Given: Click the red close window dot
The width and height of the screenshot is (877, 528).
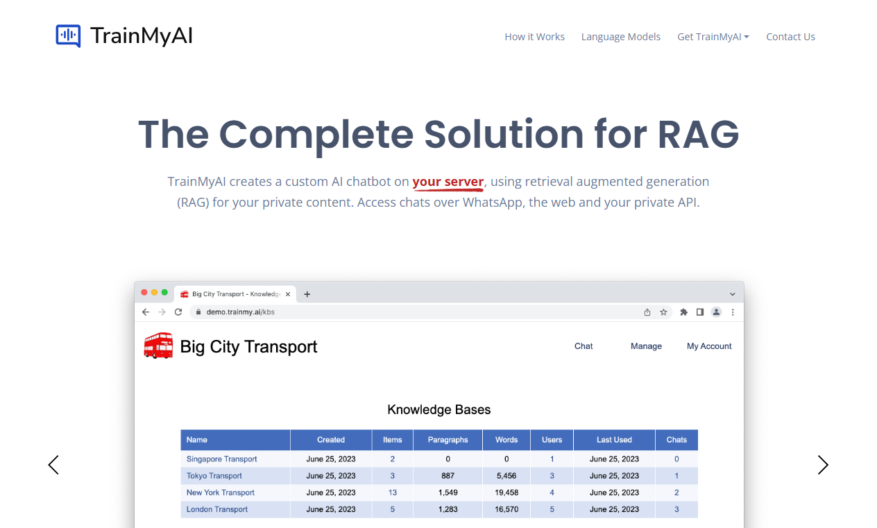Looking at the screenshot, I should [x=144, y=293].
